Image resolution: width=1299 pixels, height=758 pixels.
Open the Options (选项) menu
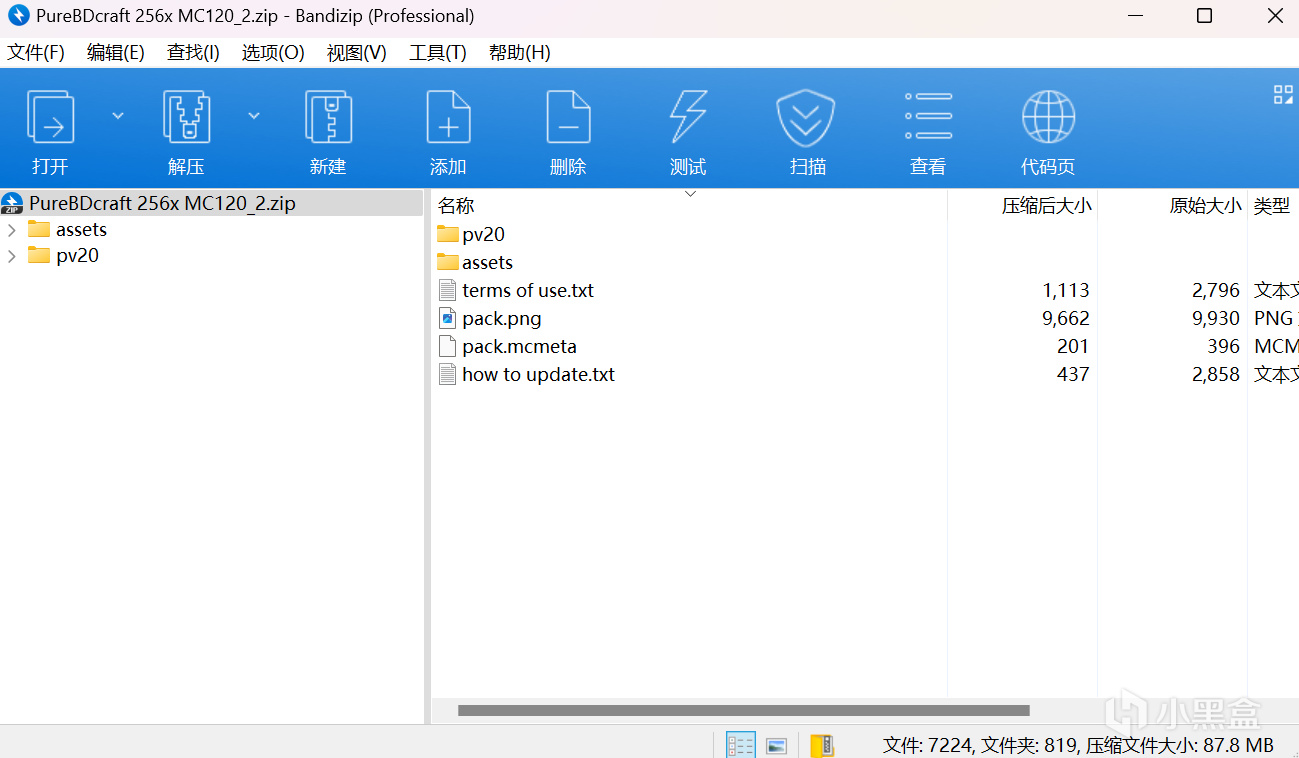[x=273, y=53]
